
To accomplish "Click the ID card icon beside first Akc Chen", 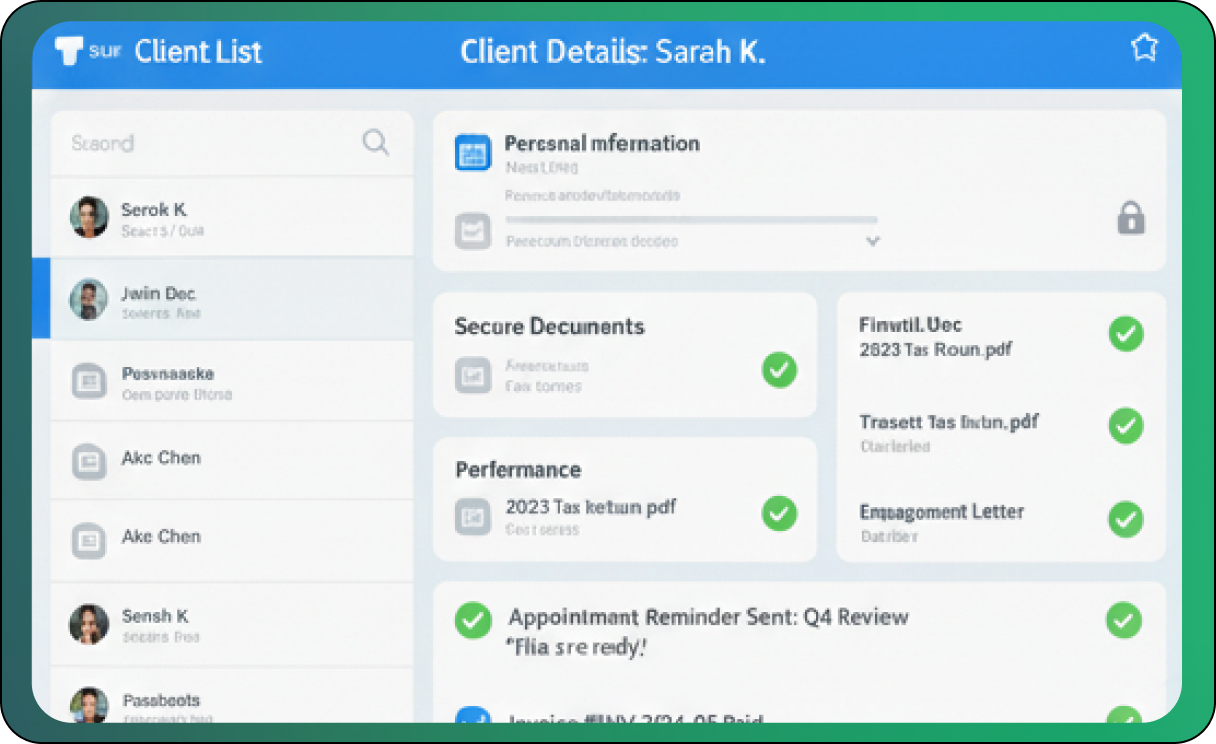I will pyautogui.click(x=88, y=461).
